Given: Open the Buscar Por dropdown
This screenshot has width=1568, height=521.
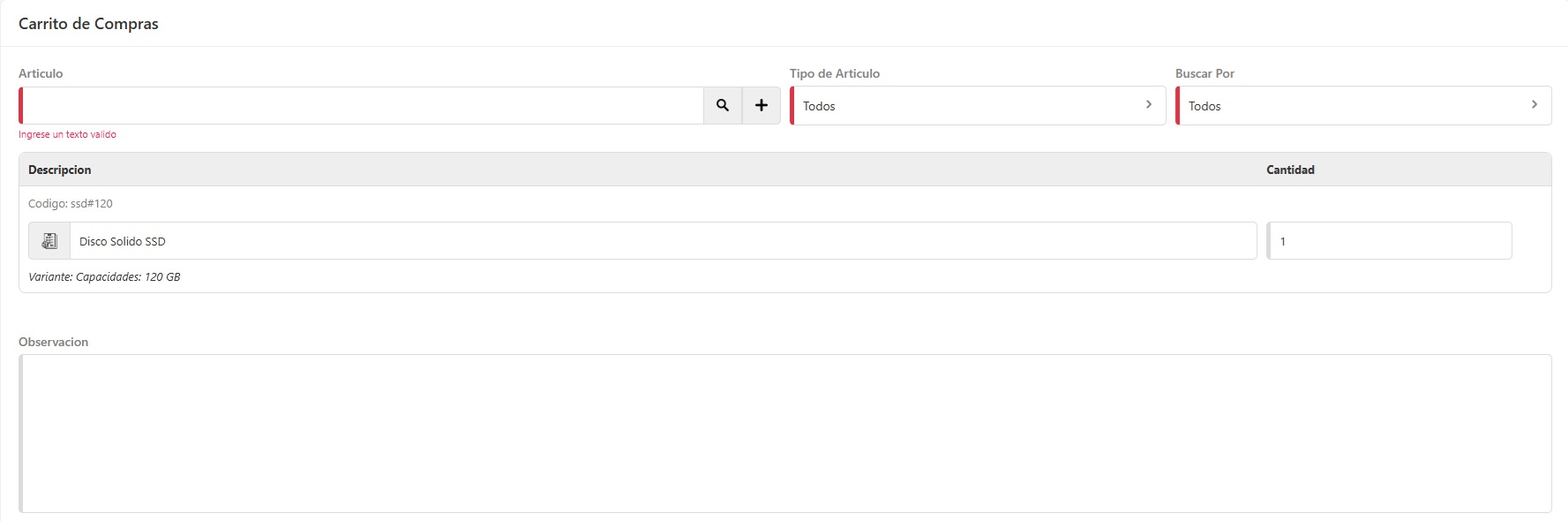Looking at the screenshot, I should (x=1350, y=106).
